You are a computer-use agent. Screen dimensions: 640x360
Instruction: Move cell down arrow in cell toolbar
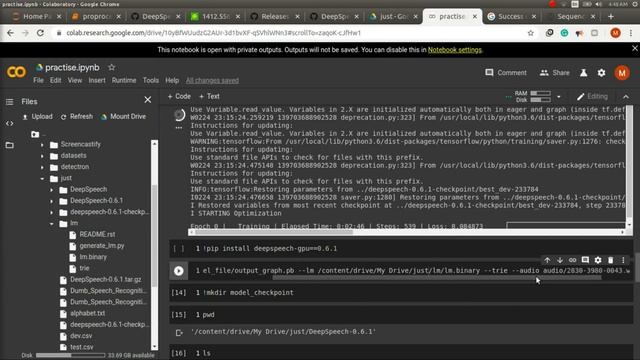[560, 260]
